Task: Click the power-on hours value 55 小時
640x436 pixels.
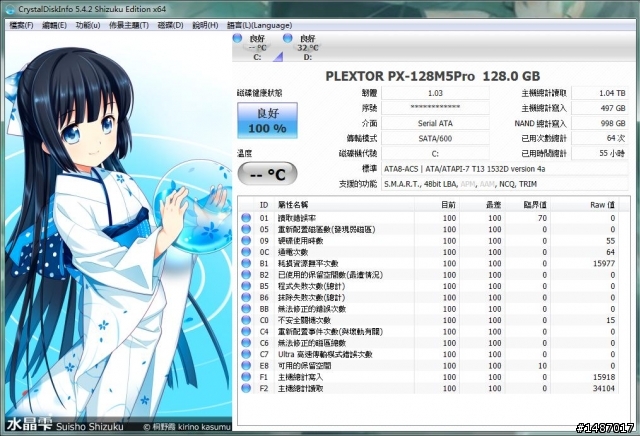Action: pos(600,153)
